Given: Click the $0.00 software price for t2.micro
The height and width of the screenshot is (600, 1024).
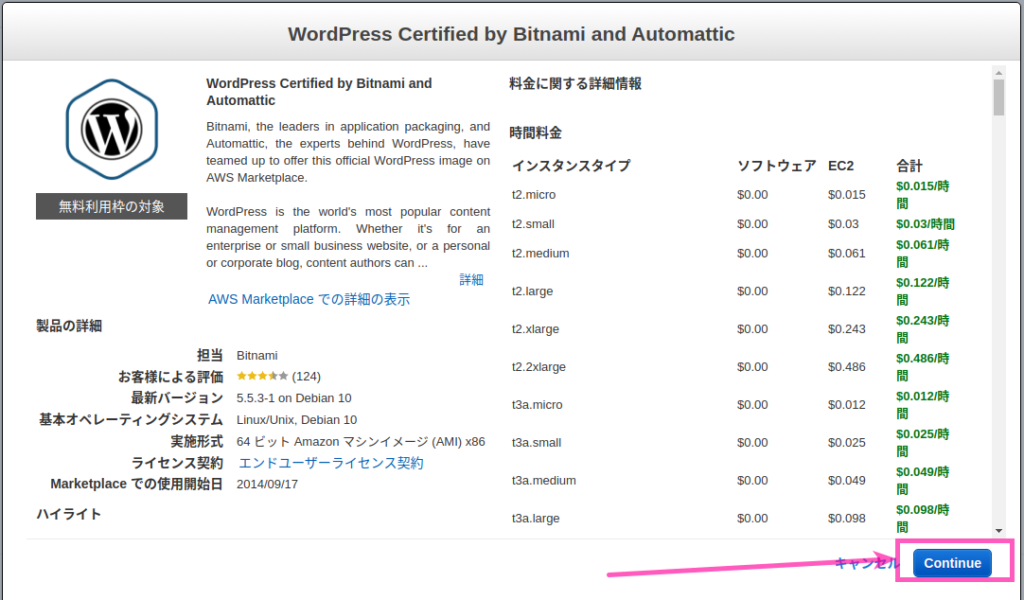Looking at the screenshot, I should pyautogui.click(x=752, y=195).
